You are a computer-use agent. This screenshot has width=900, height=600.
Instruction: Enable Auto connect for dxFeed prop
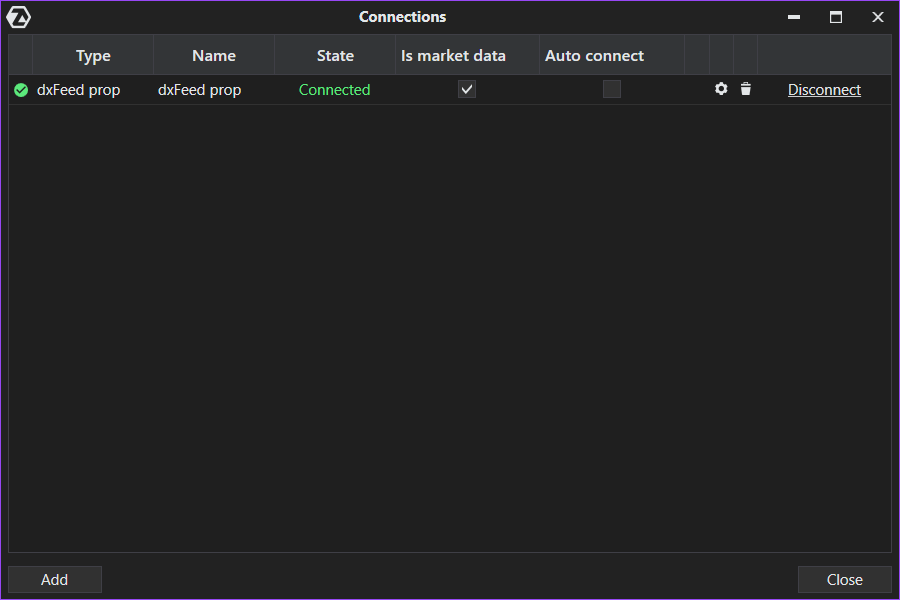click(612, 89)
